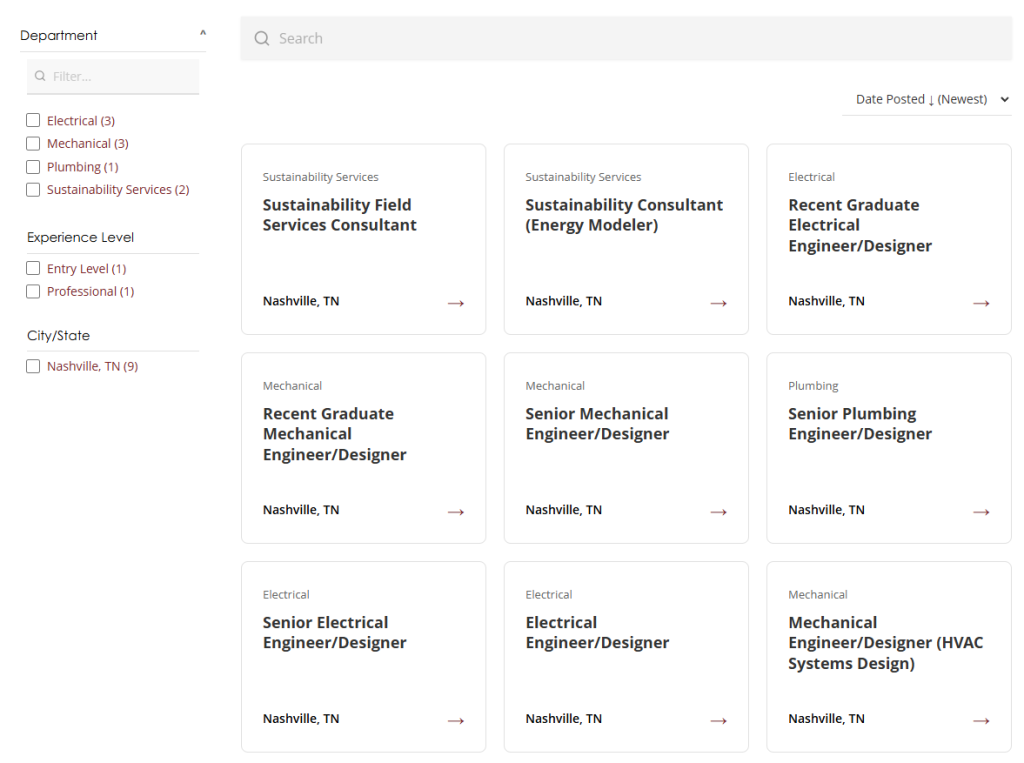Open the Senior Mechanical Engineer/Designer job posting
This screenshot has width=1024, height=763.
click(597, 423)
